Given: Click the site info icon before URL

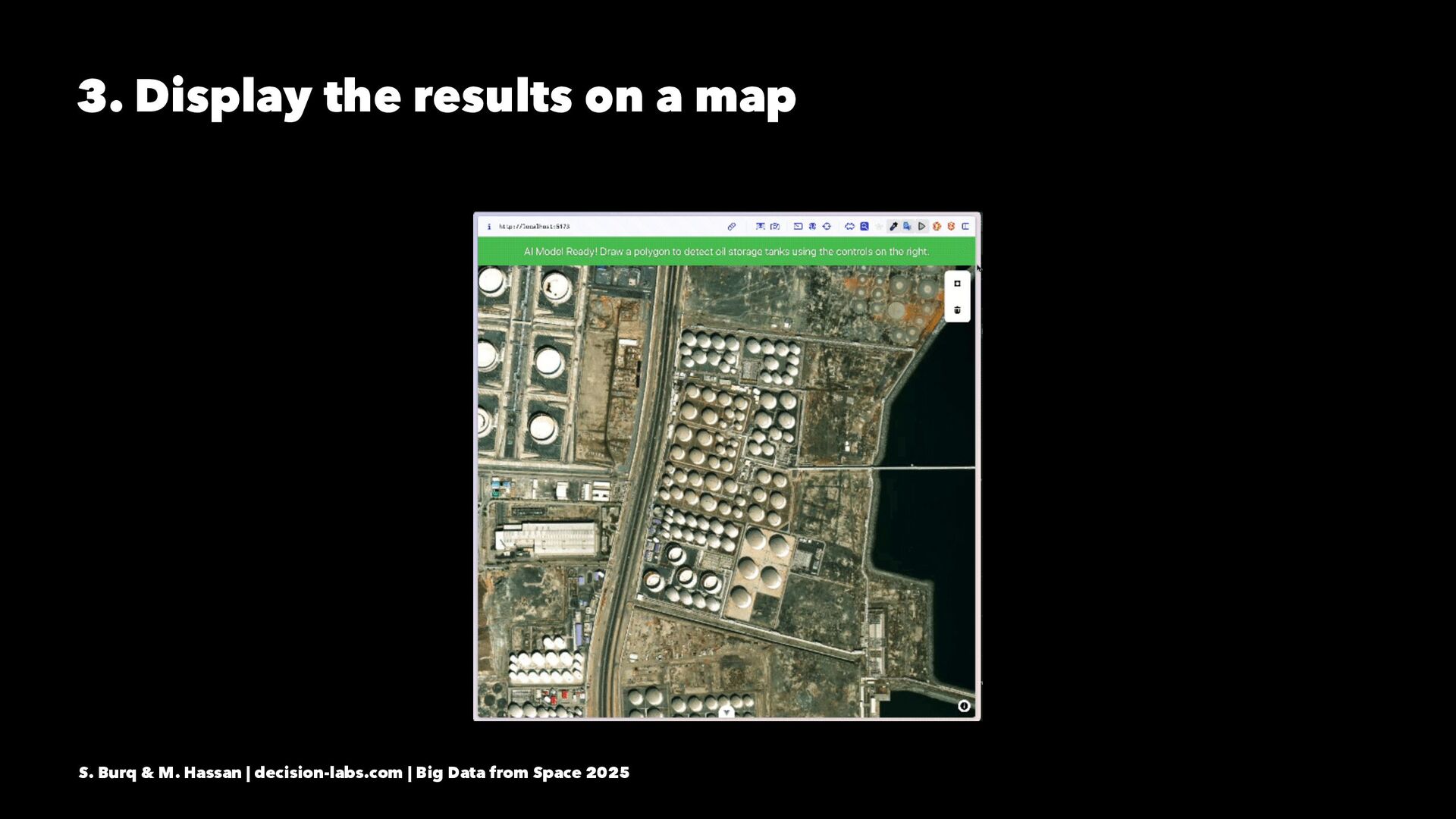Looking at the screenshot, I should pyautogui.click(x=489, y=226).
